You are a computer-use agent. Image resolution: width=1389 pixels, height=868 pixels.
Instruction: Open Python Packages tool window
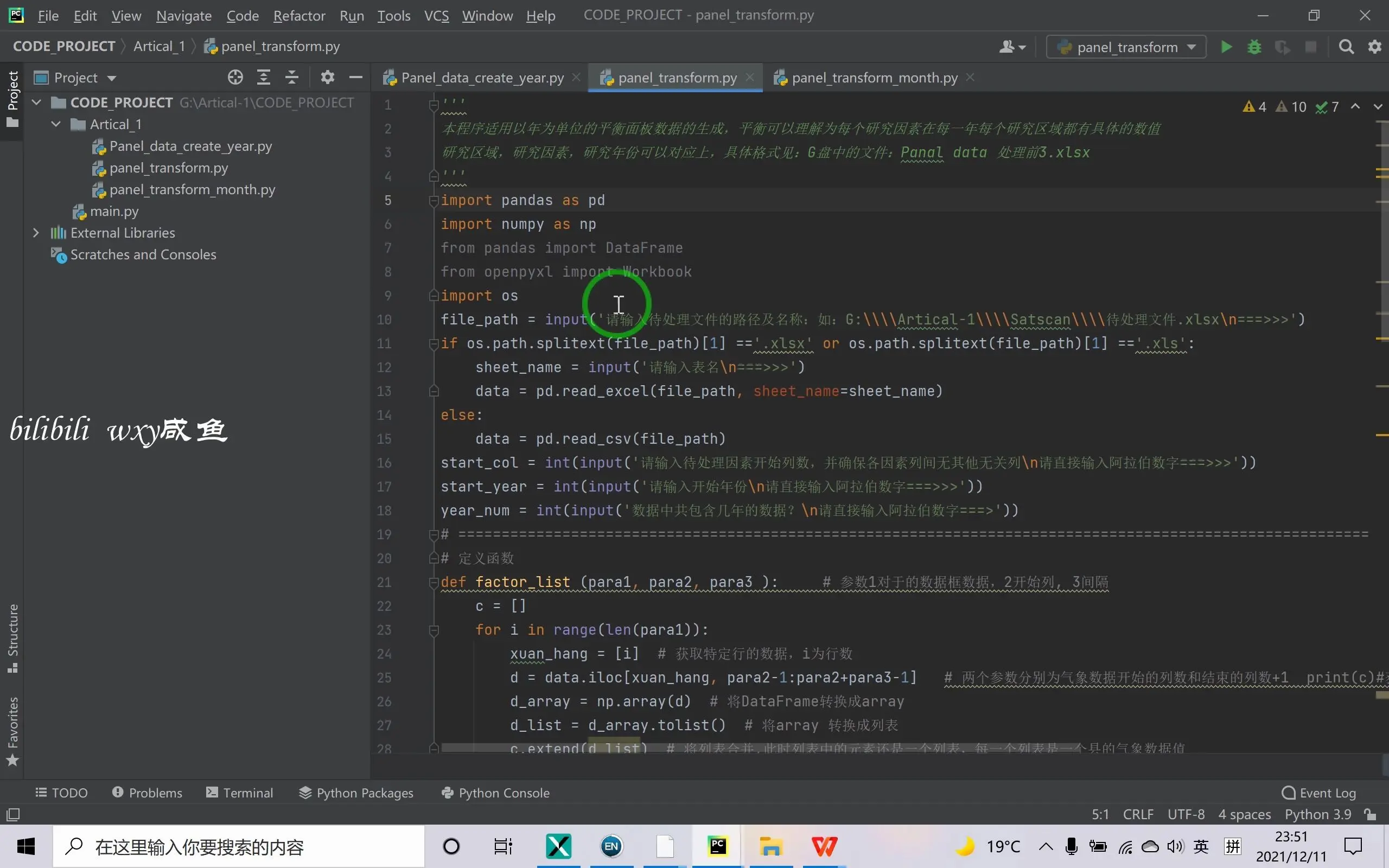(x=356, y=793)
